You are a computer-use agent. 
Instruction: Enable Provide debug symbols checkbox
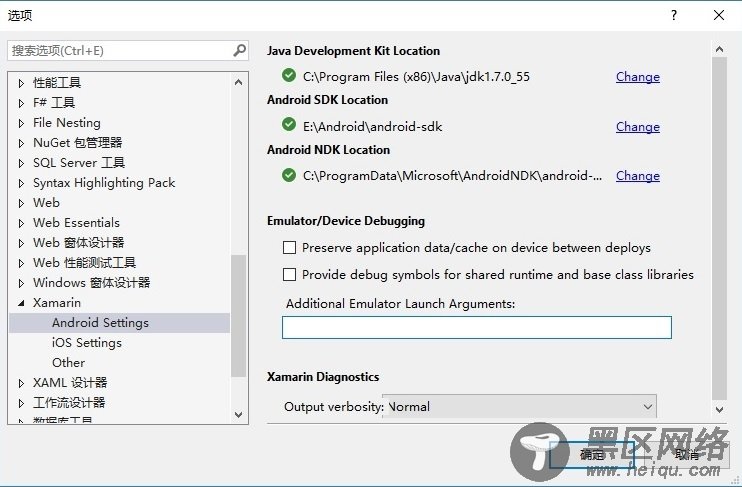point(289,274)
